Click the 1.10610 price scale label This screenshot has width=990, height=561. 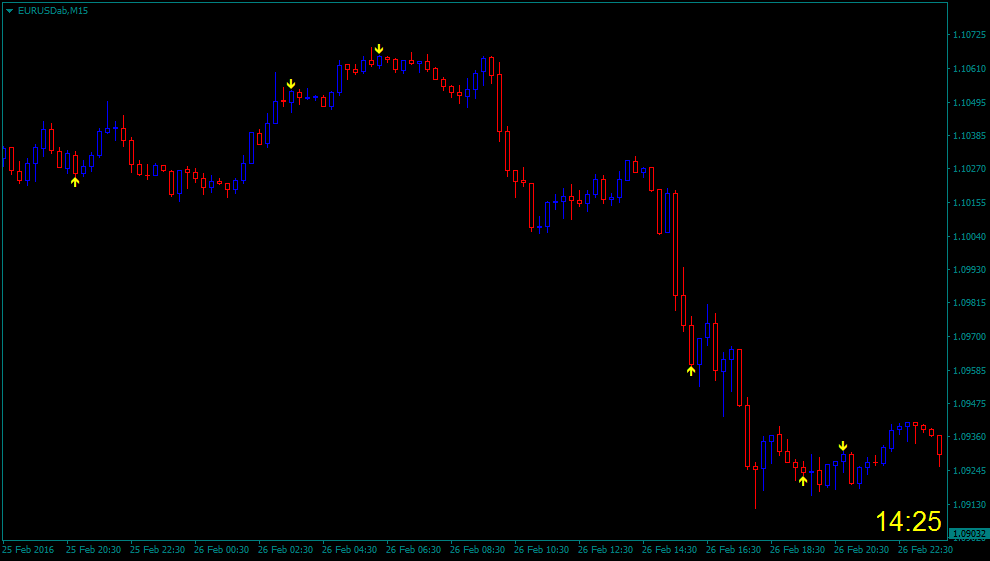coord(969,68)
